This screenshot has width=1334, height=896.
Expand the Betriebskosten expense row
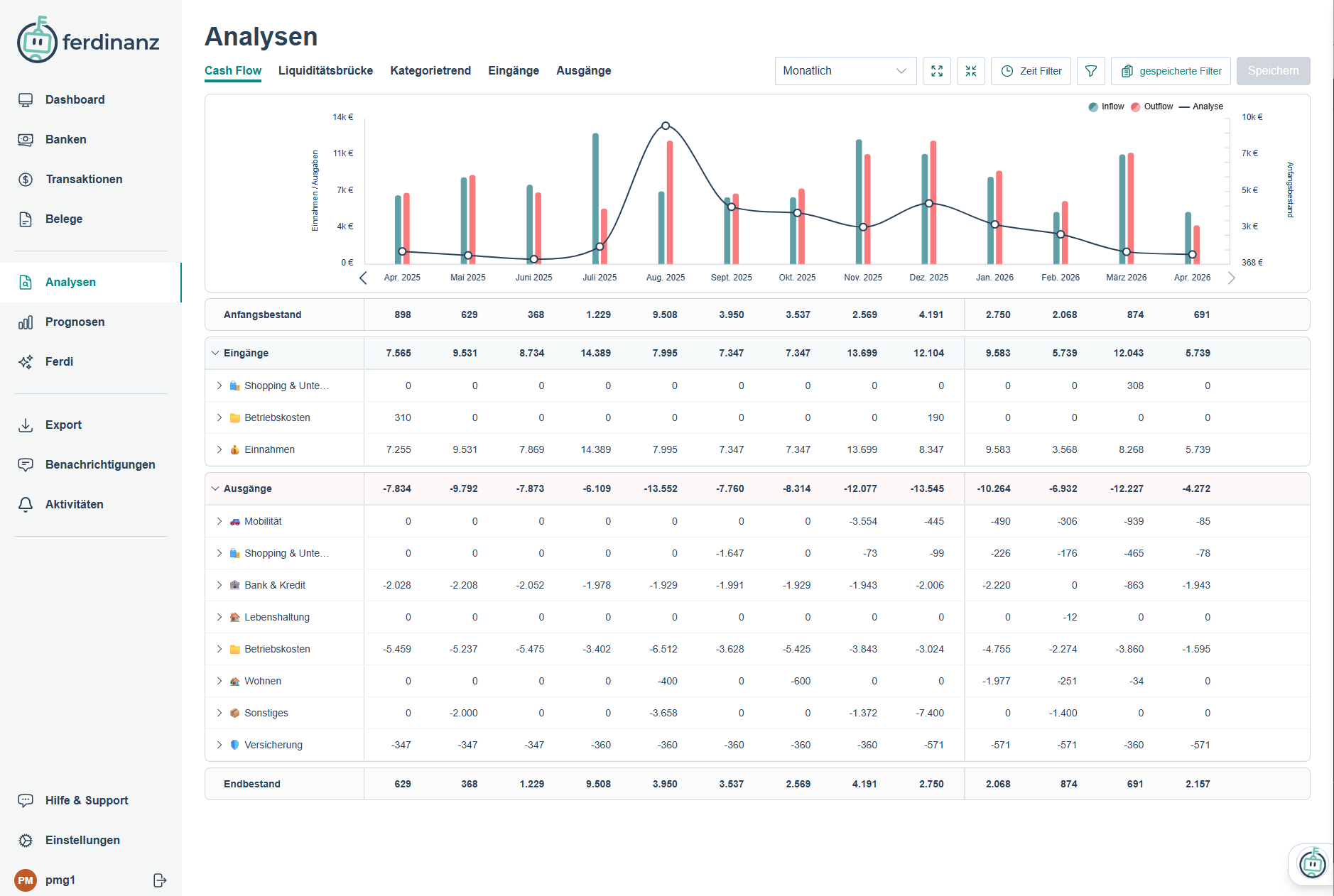219,649
